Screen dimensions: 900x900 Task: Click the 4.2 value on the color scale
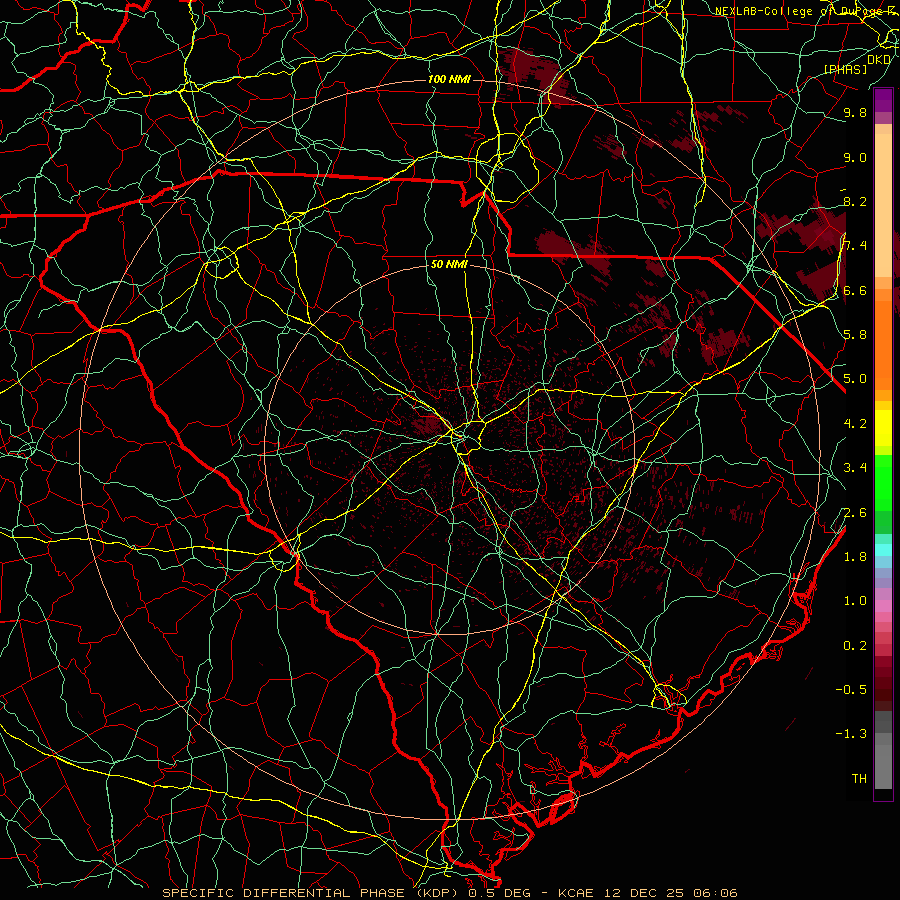855,424
